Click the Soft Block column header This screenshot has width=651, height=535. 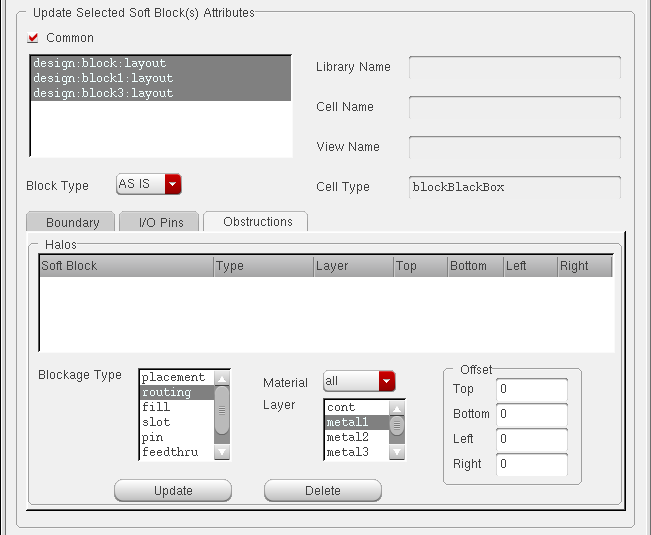[x=125, y=266]
